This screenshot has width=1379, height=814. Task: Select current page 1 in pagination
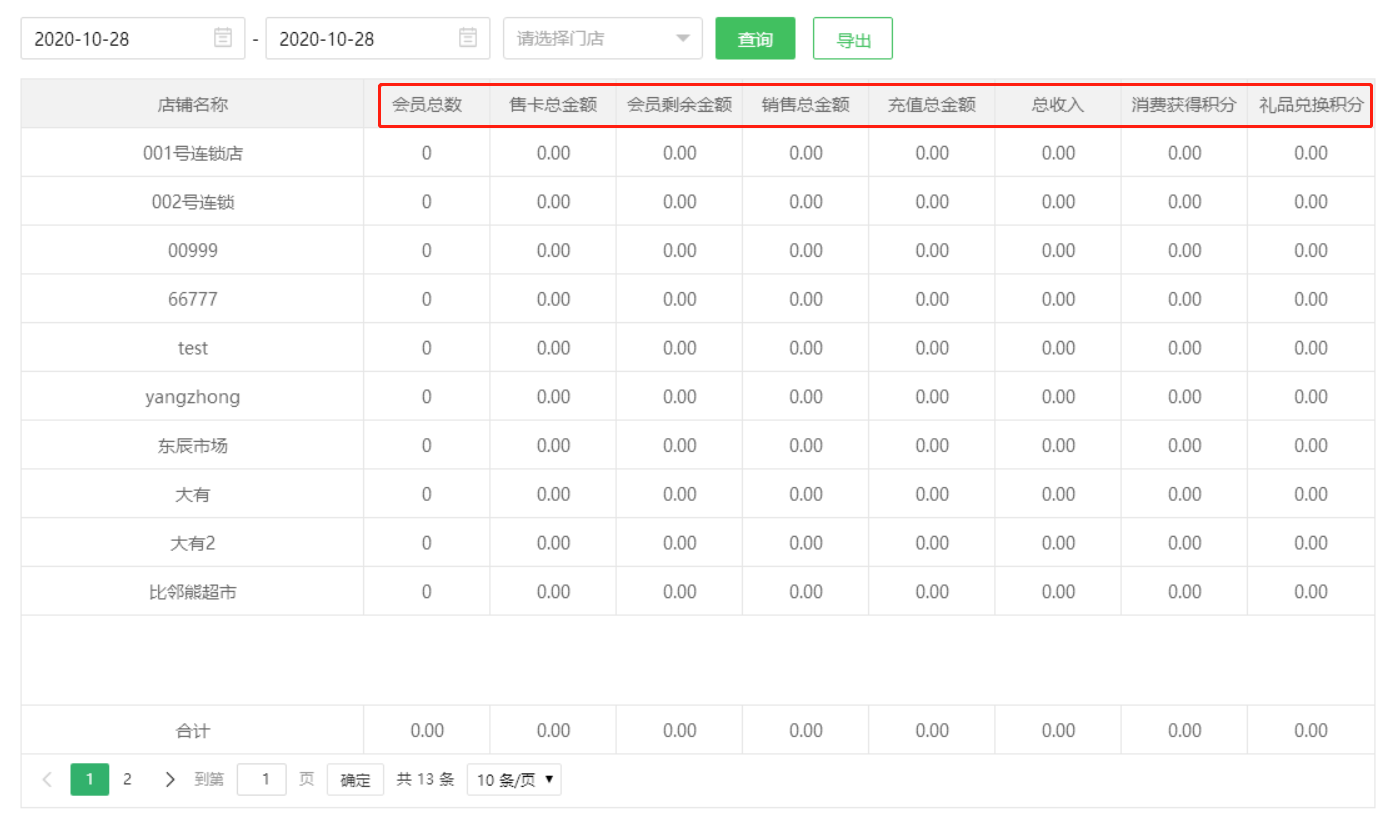[x=90, y=780]
